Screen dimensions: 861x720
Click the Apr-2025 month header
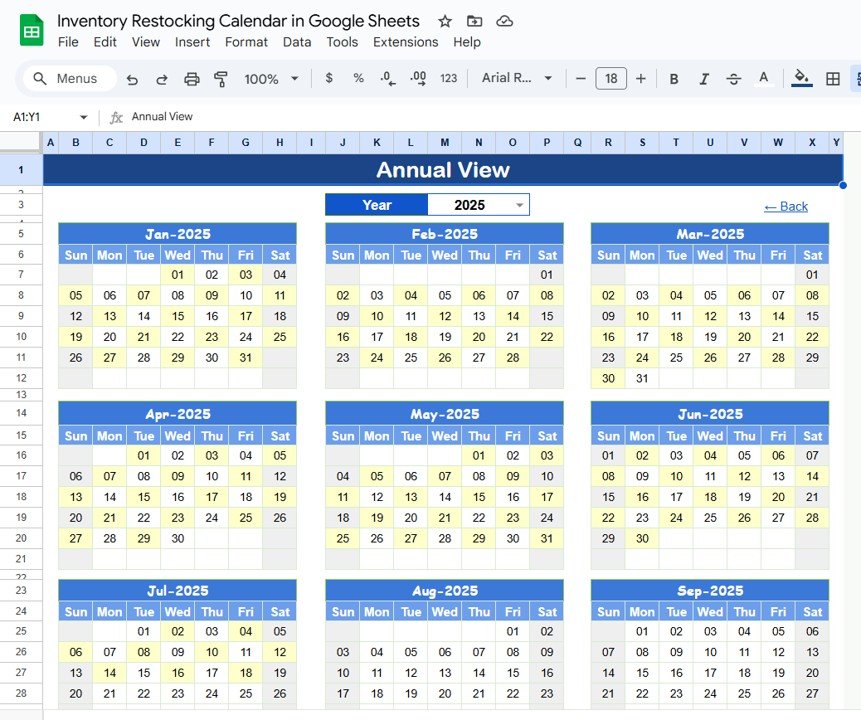tap(177, 414)
